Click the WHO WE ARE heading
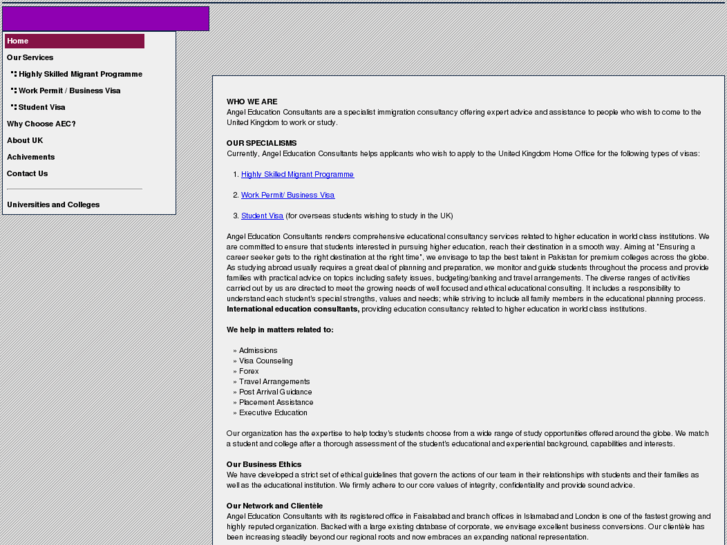727x545 pixels. [x=252, y=102]
